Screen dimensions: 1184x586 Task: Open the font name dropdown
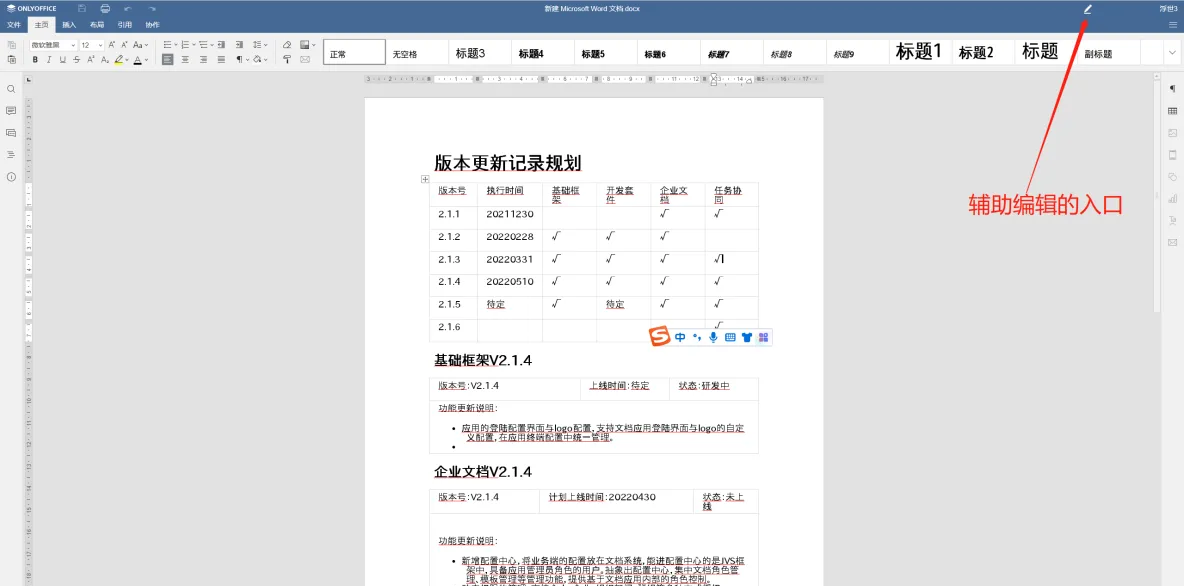(x=73, y=45)
